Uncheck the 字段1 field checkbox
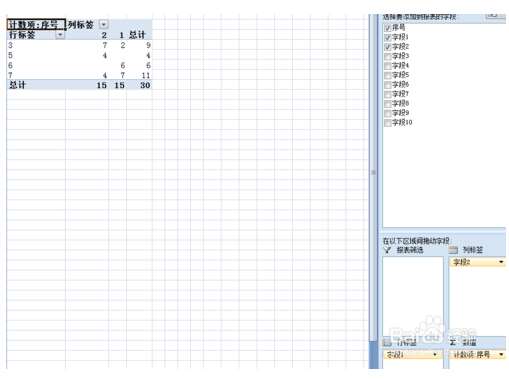This screenshot has width=509, height=380. [x=387, y=37]
